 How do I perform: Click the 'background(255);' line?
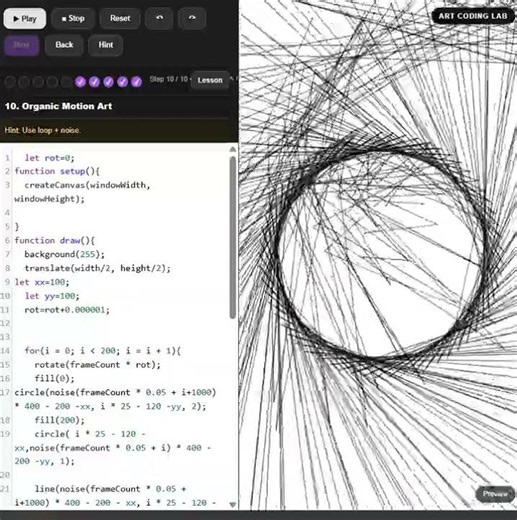click(x=64, y=255)
